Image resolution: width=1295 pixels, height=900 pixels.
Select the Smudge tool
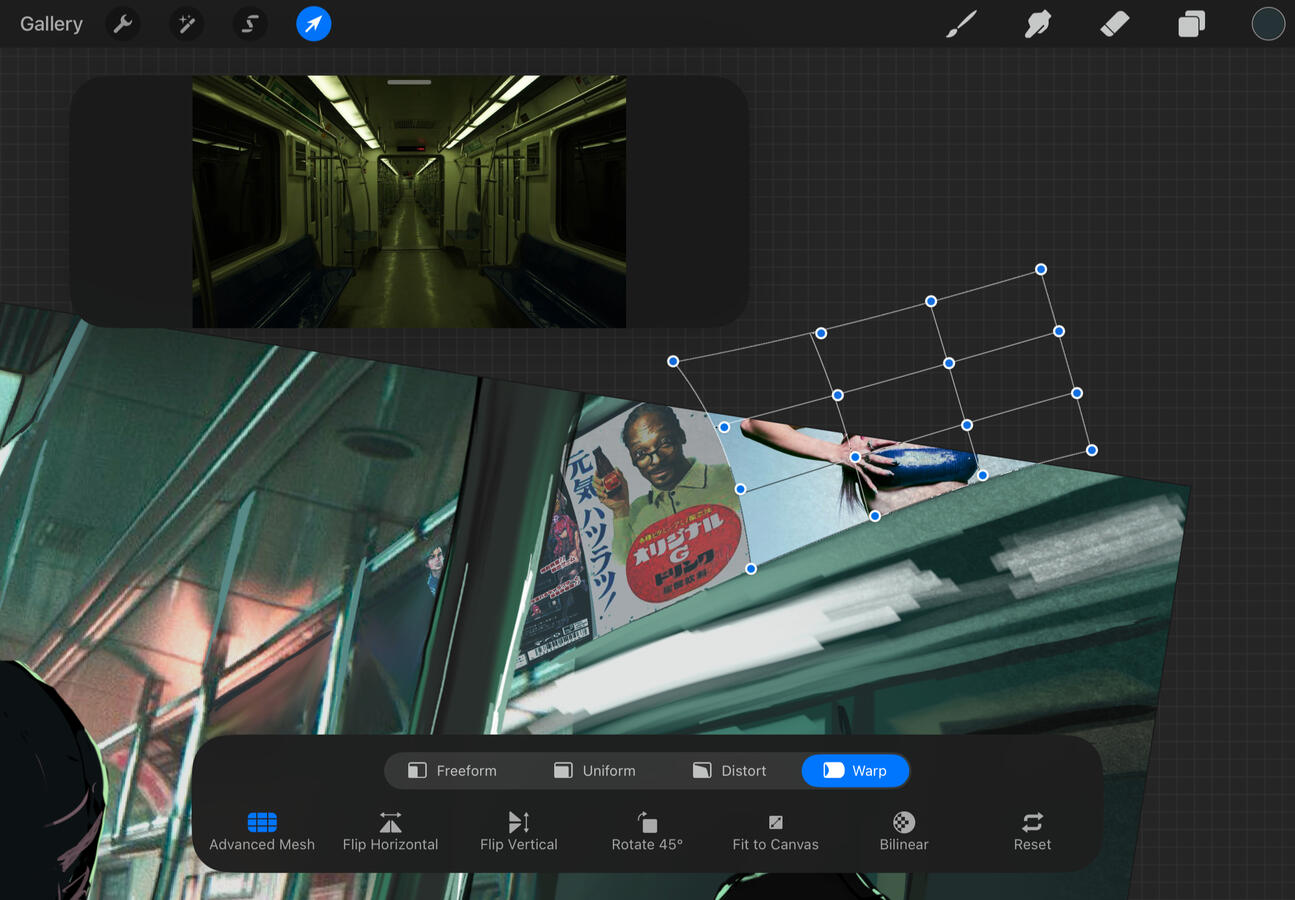(x=1037, y=23)
